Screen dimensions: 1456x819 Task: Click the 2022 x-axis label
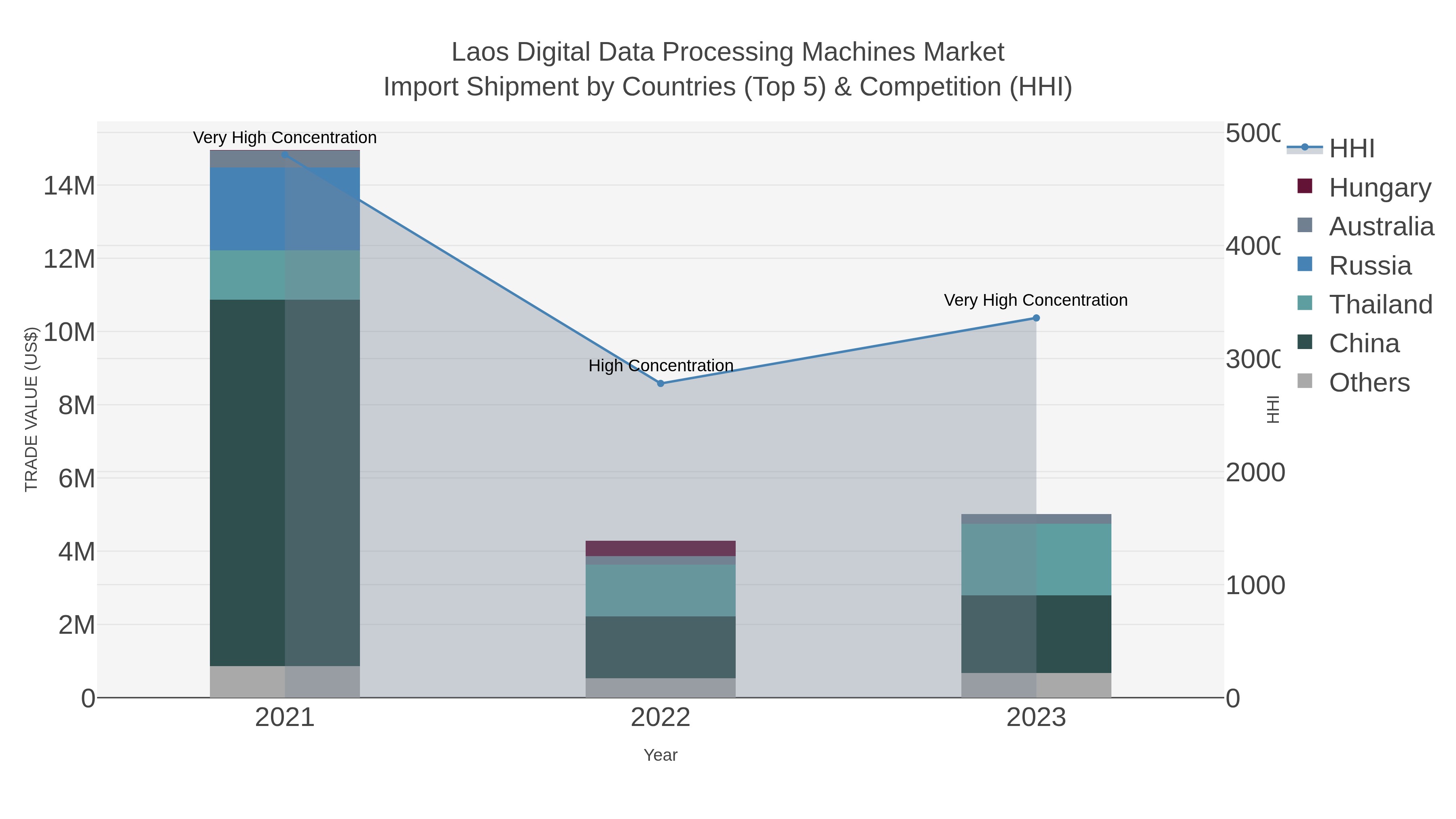[x=661, y=717]
